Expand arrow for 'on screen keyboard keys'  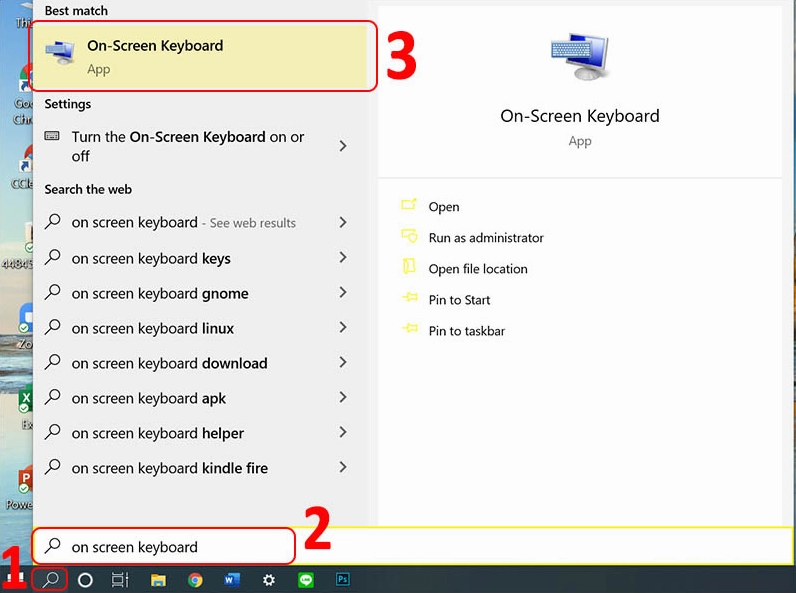(x=343, y=258)
